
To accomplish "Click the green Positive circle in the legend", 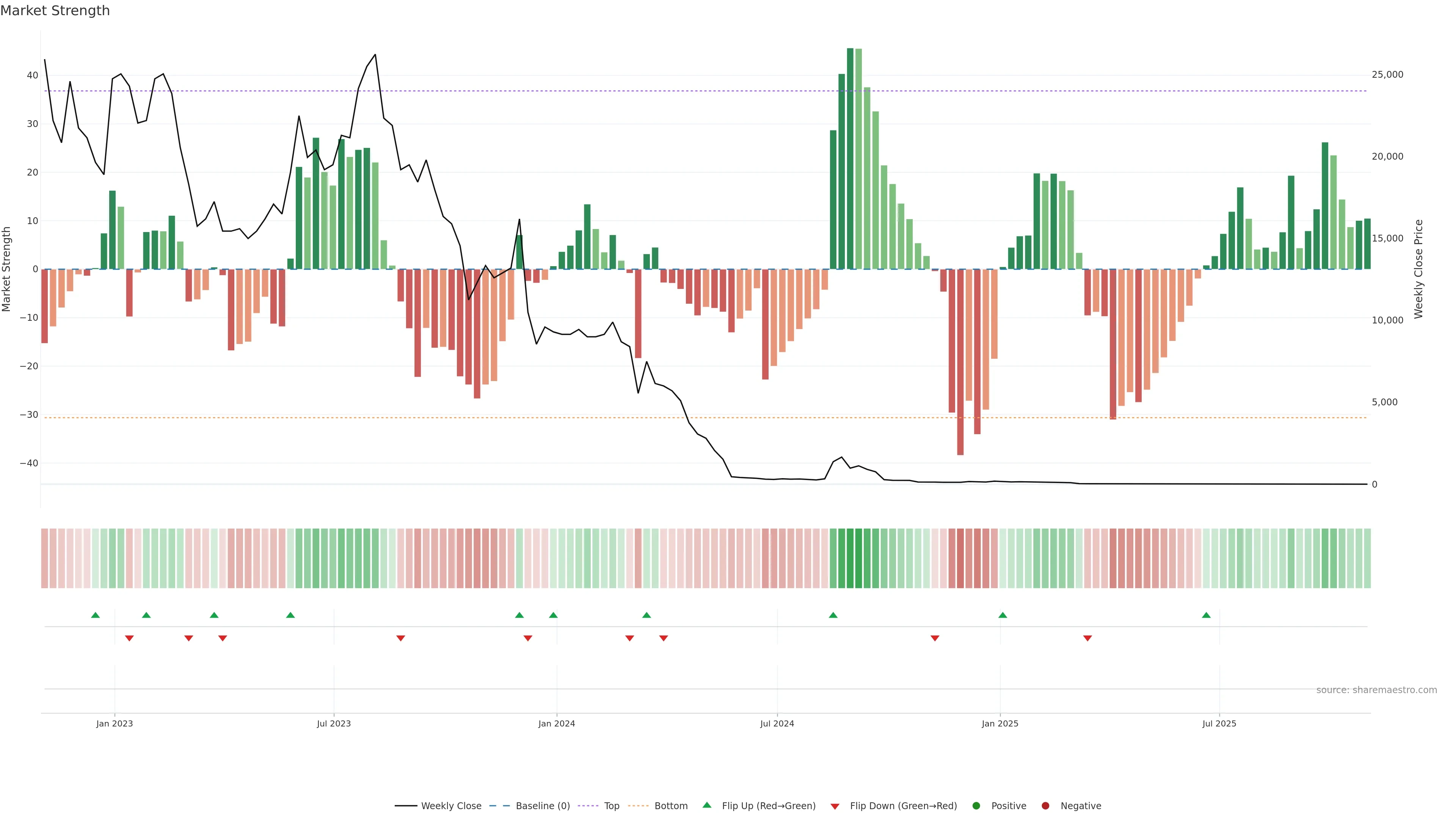I will tap(976, 806).
